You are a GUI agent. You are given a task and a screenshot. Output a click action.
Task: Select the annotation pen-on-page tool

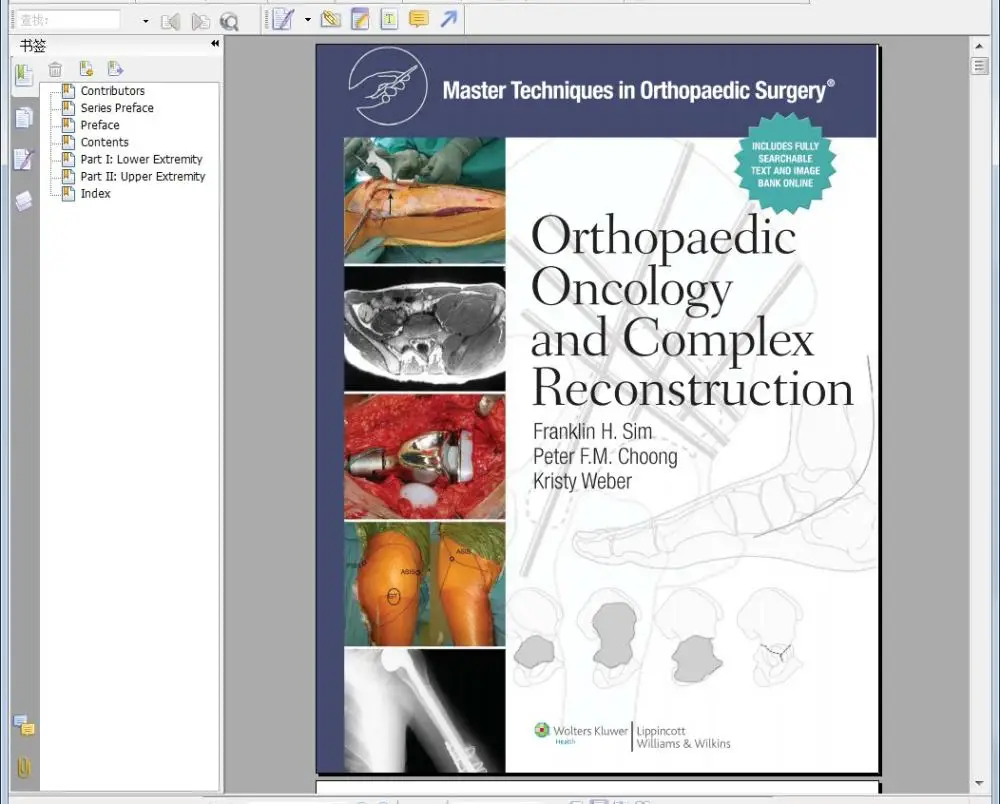click(283, 20)
